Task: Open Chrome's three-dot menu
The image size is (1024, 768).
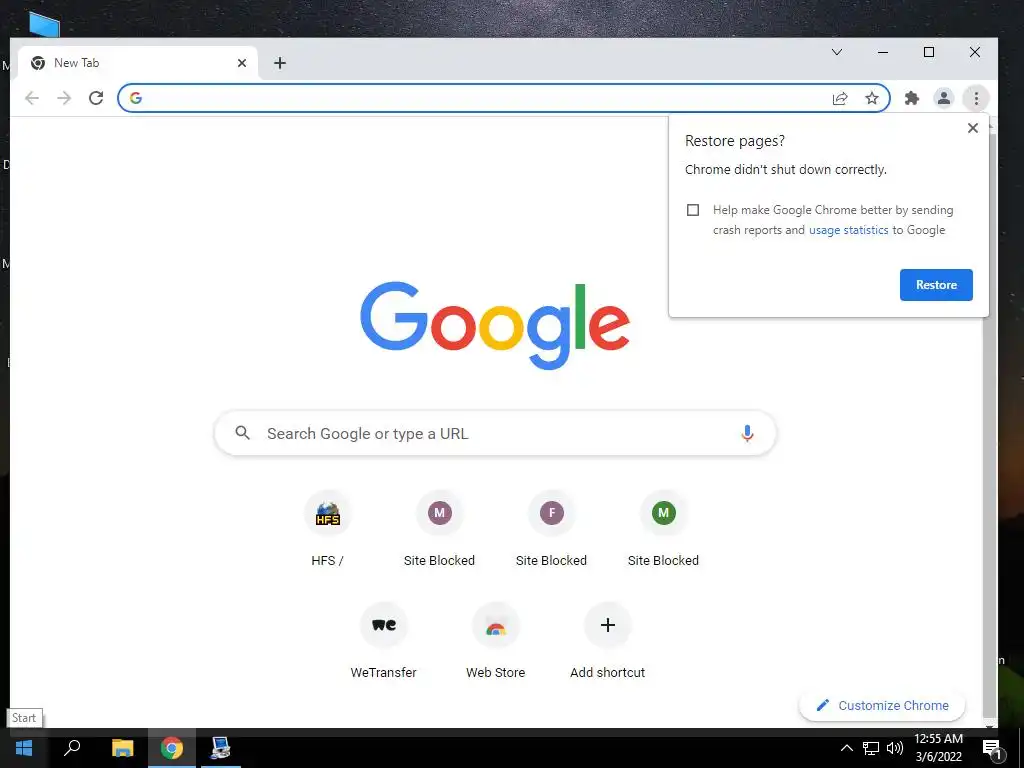Action: point(976,98)
